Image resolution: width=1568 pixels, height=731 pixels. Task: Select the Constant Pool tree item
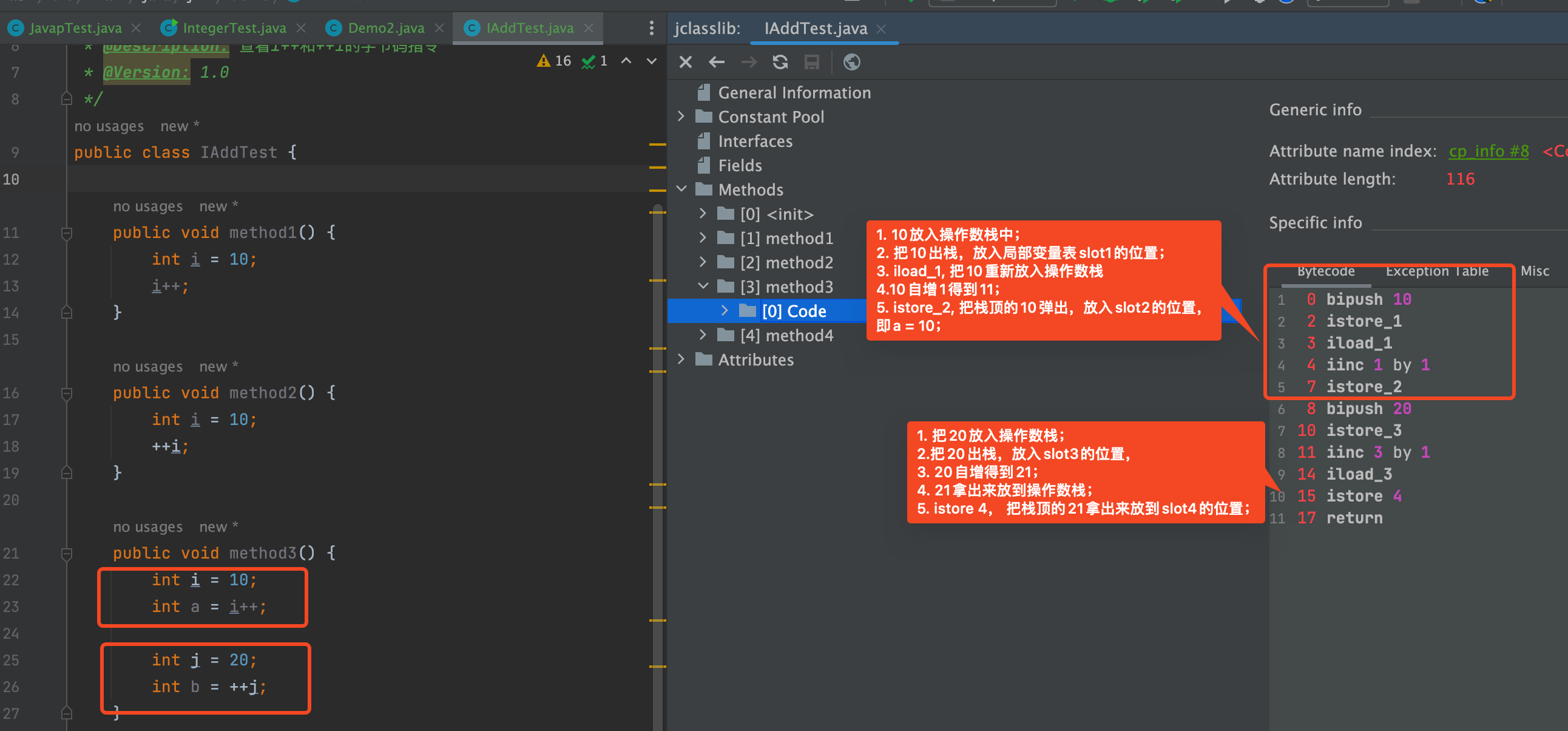[x=771, y=117]
